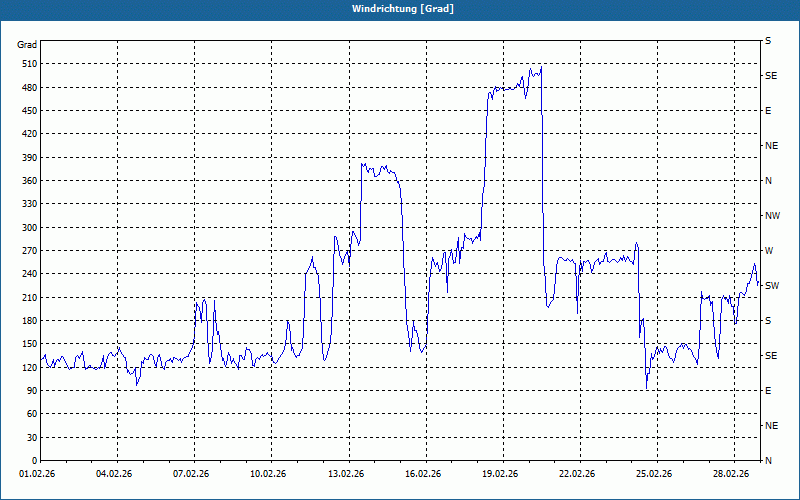Click the y-axis value 420

pyautogui.click(x=30, y=134)
